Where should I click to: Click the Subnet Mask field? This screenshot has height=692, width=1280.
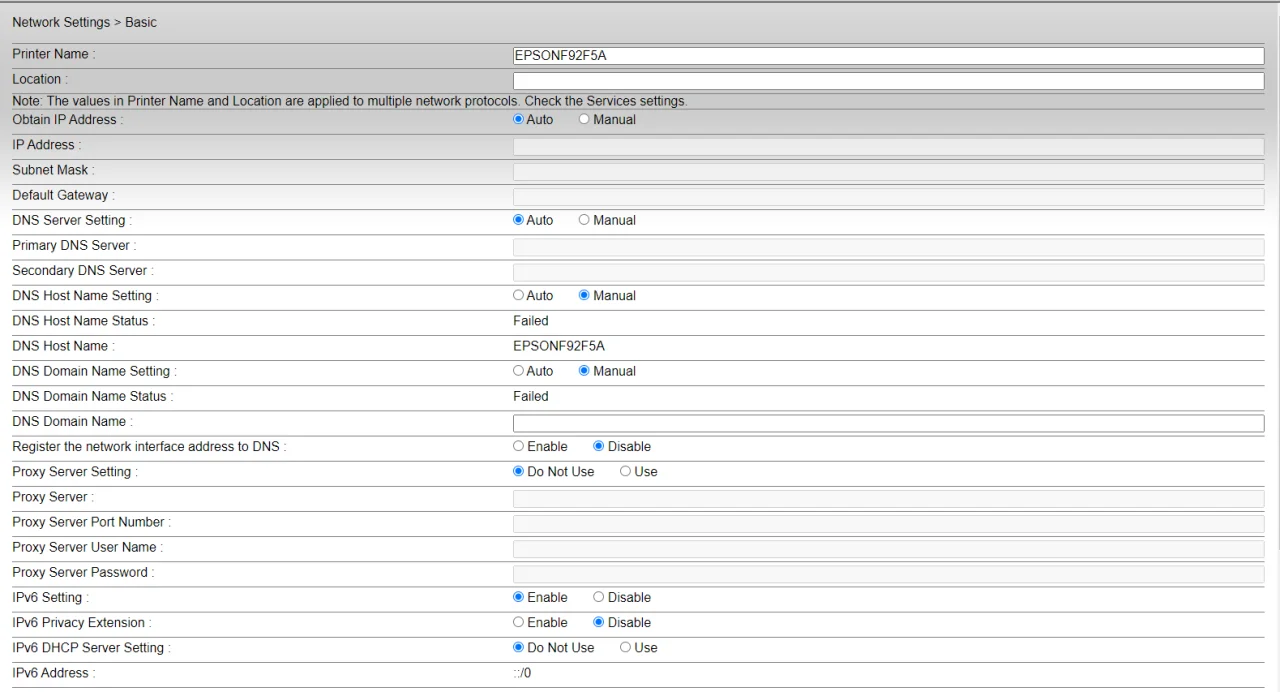[x=888, y=172]
